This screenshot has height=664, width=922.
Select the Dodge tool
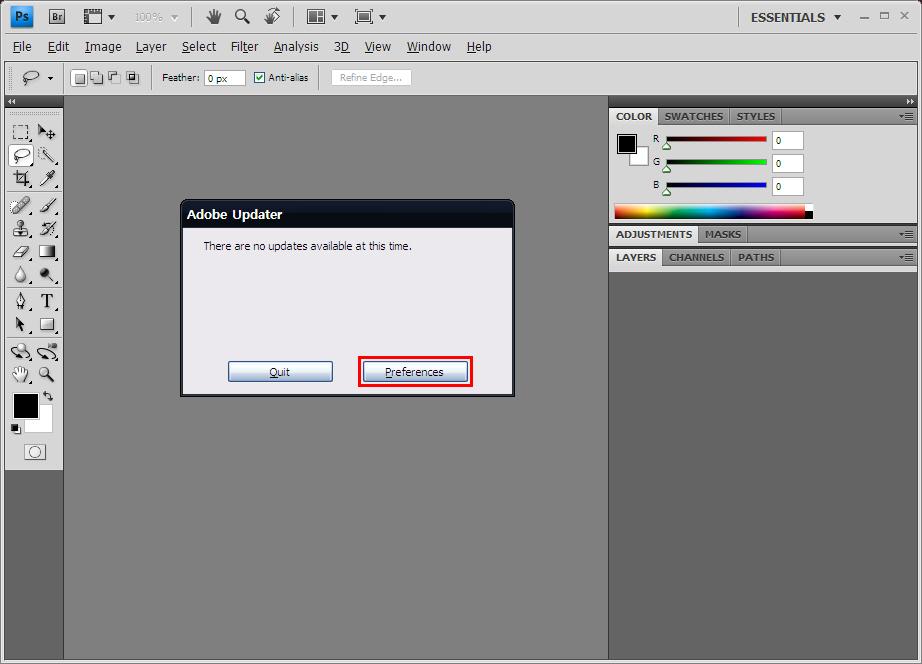tap(46, 274)
